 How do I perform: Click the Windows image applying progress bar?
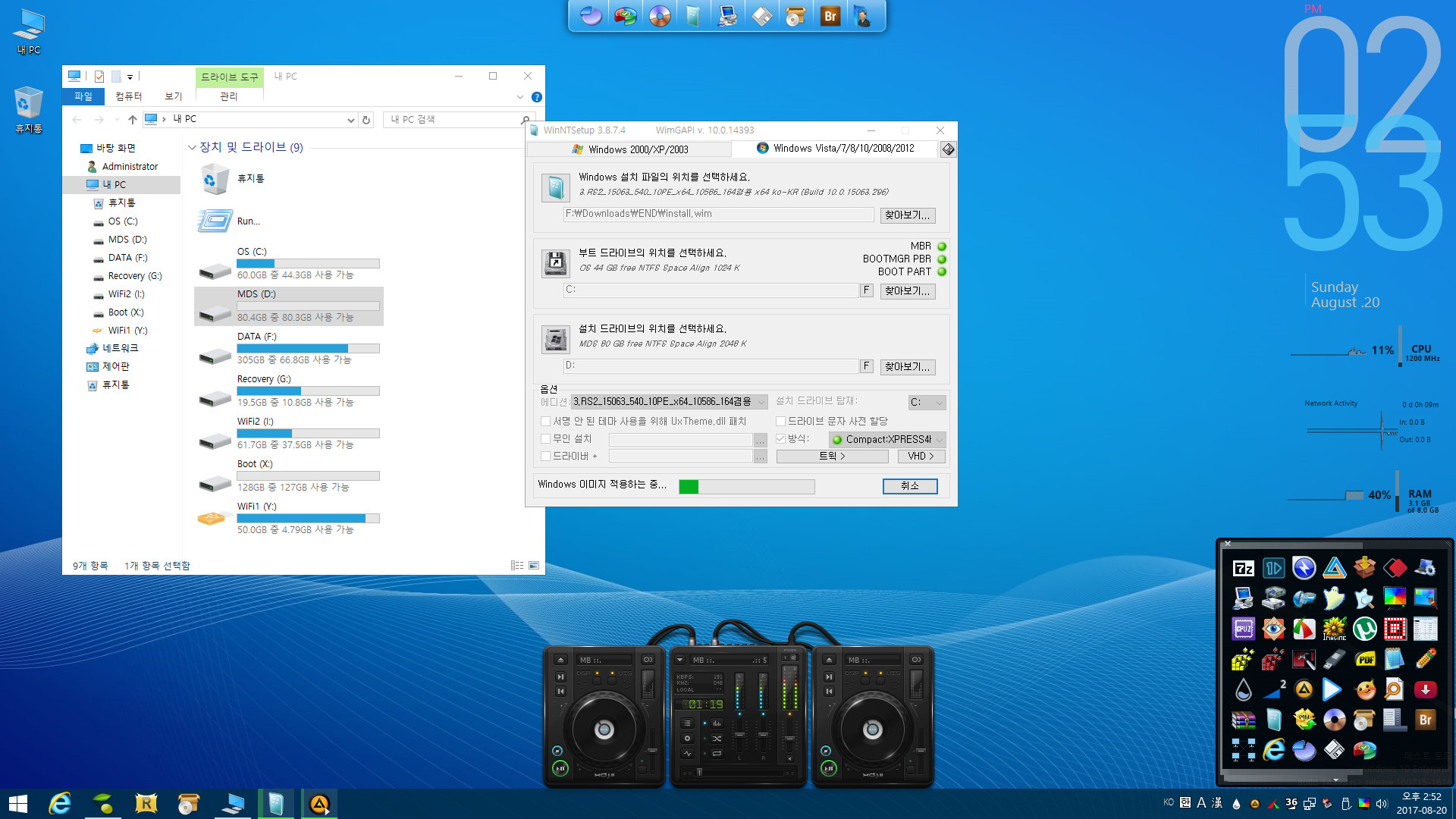tap(746, 487)
